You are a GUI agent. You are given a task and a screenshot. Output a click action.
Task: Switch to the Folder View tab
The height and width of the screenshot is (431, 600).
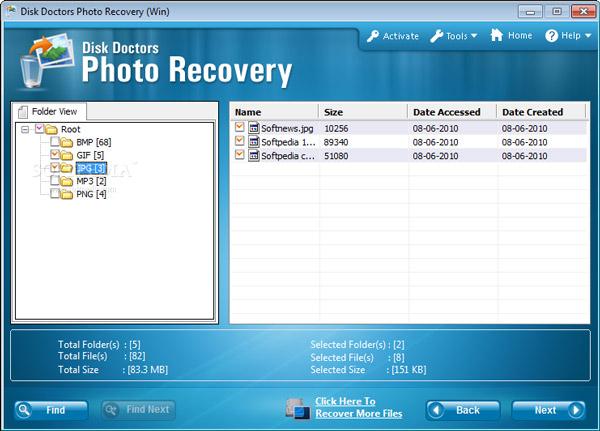point(49,111)
